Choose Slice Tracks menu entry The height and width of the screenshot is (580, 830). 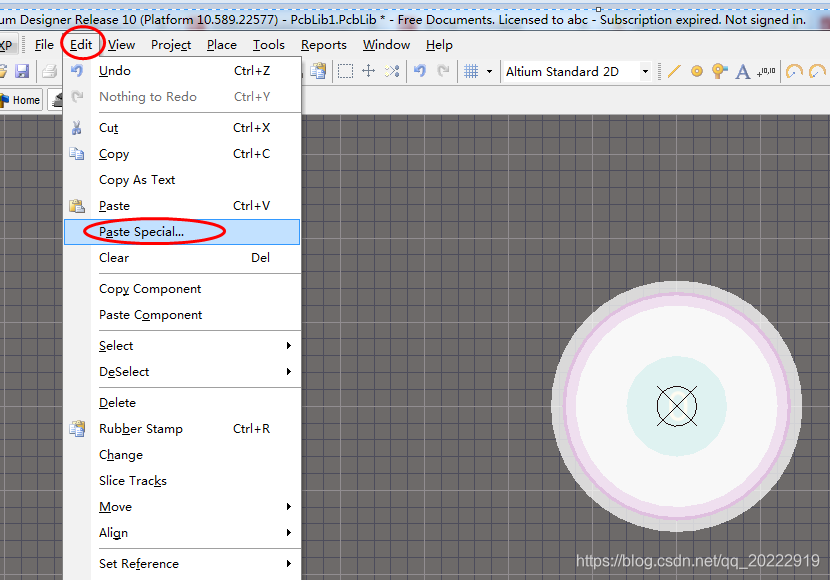183,481
